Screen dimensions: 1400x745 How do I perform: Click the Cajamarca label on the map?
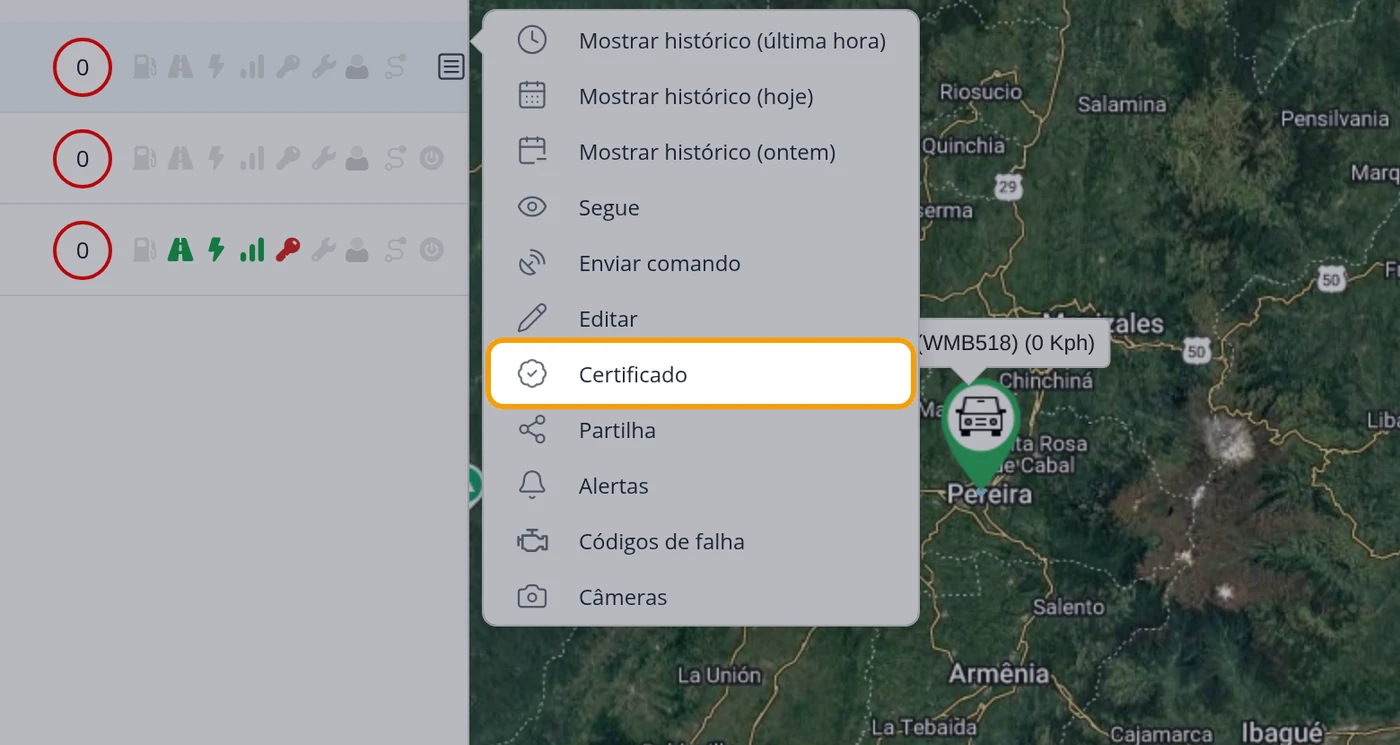pyautogui.click(x=1161, y=735)
